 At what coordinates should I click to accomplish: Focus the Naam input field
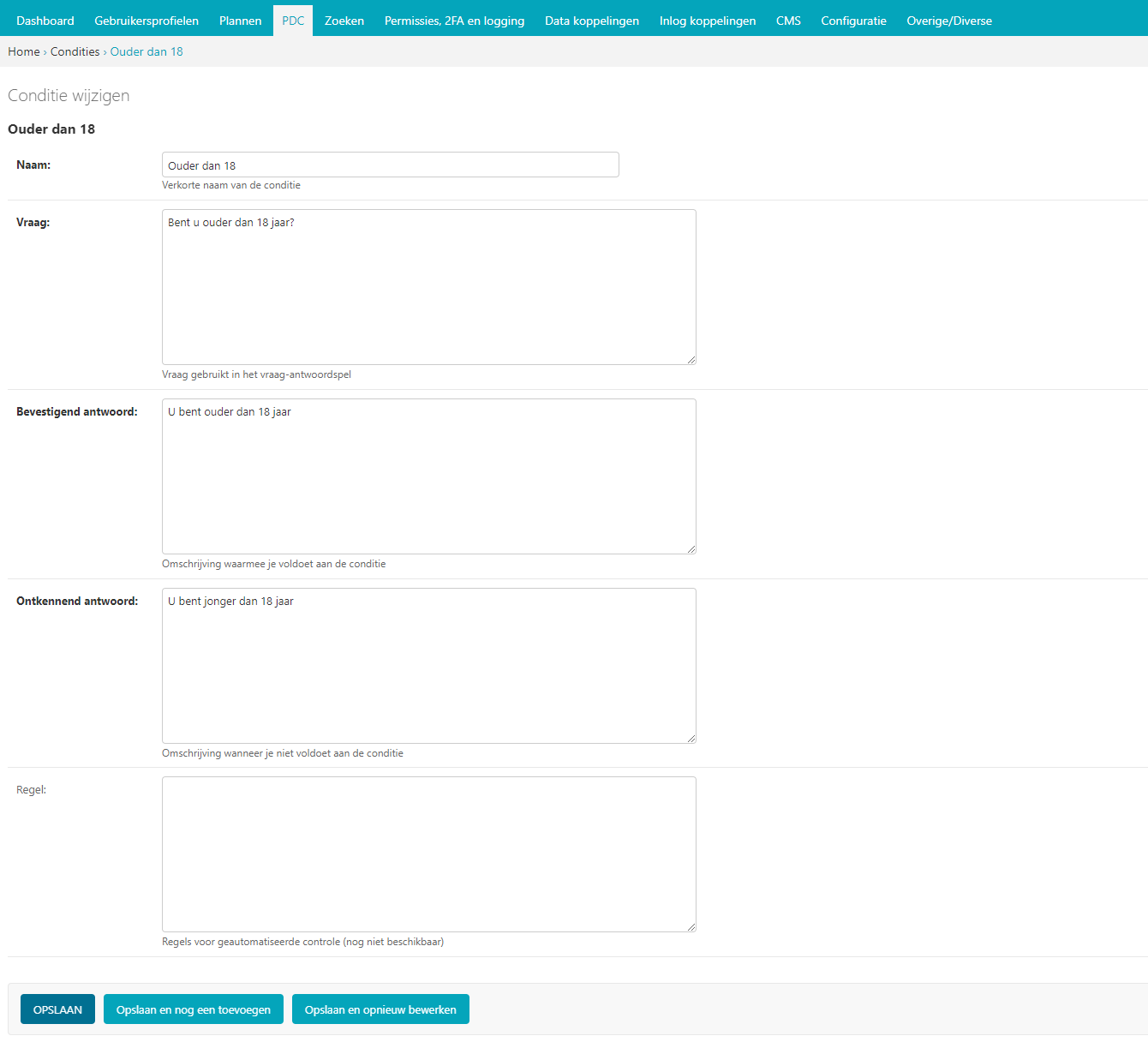(x=390, y=165)
